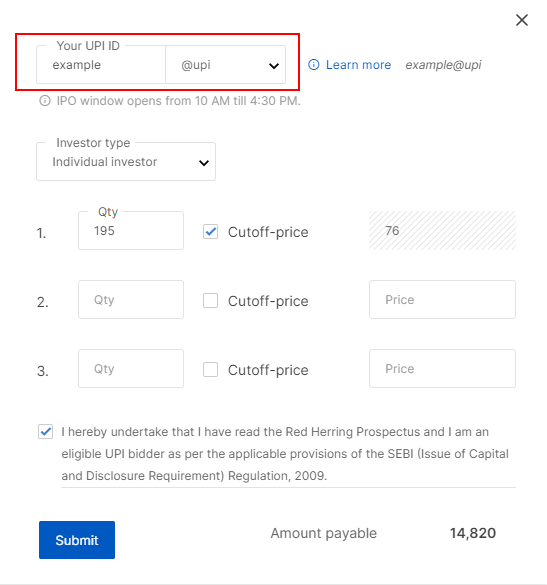Open the Learn more link

pyautogui.click(x=358, y=65)
